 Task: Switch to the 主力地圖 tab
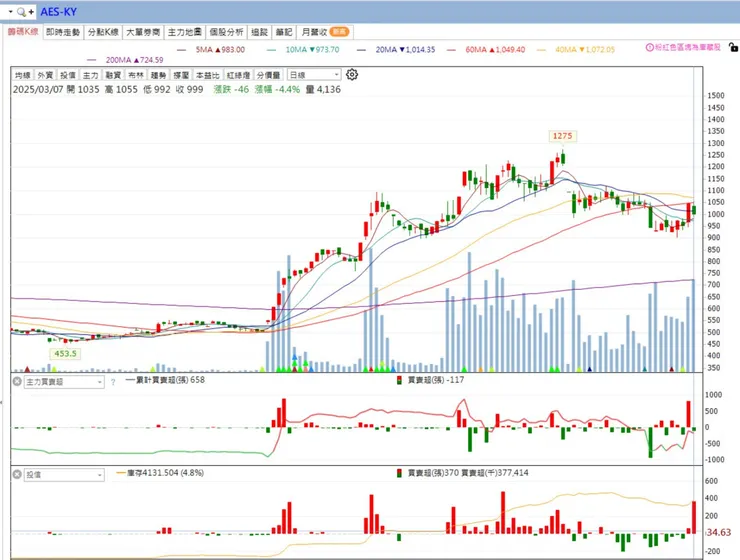[185, 32]
